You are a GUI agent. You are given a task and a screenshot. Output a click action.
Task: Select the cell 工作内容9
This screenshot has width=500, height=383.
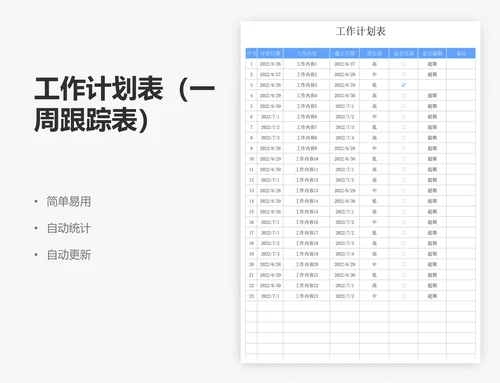307,148
